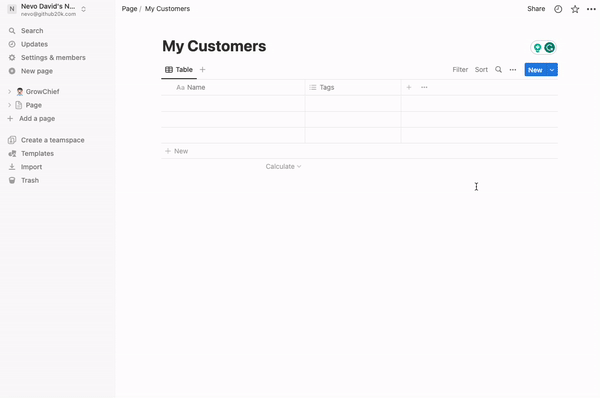Click My Customers breadcrumb
This screenshot has width=600, height=398.
[167, 9]
